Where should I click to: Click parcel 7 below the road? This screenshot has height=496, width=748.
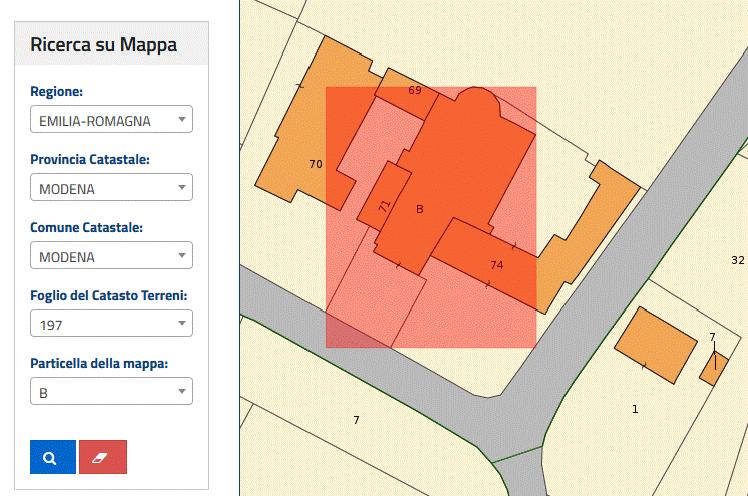356,420
